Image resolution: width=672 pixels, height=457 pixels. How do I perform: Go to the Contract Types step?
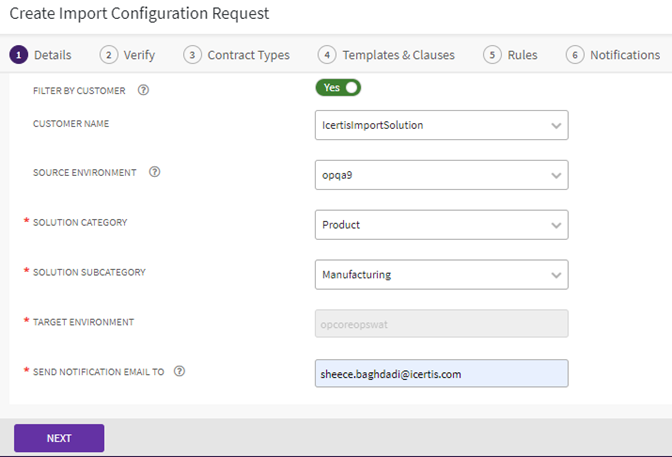click(248, 55)
